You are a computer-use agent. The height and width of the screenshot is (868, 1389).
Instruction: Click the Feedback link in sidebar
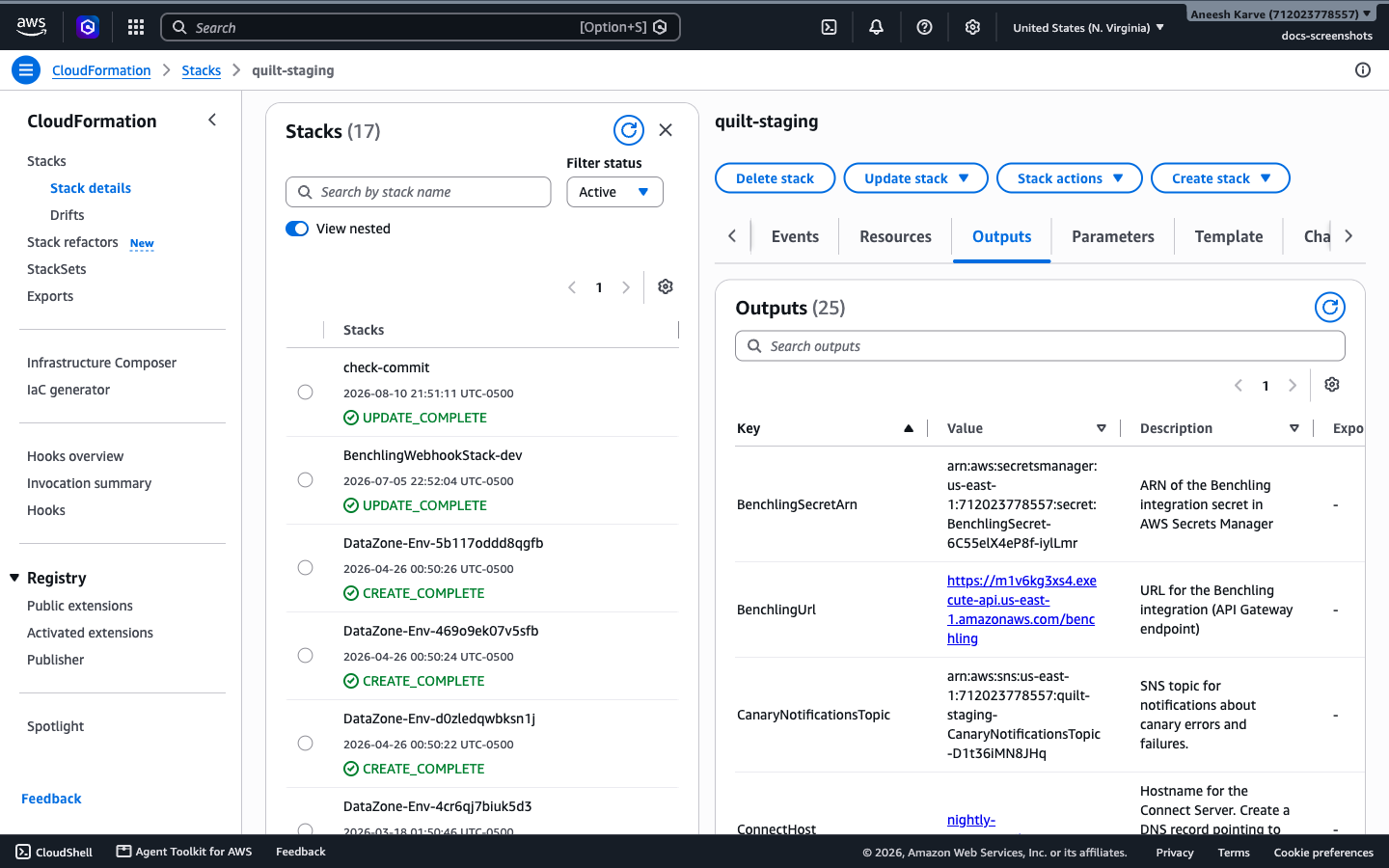click(51, 799)
